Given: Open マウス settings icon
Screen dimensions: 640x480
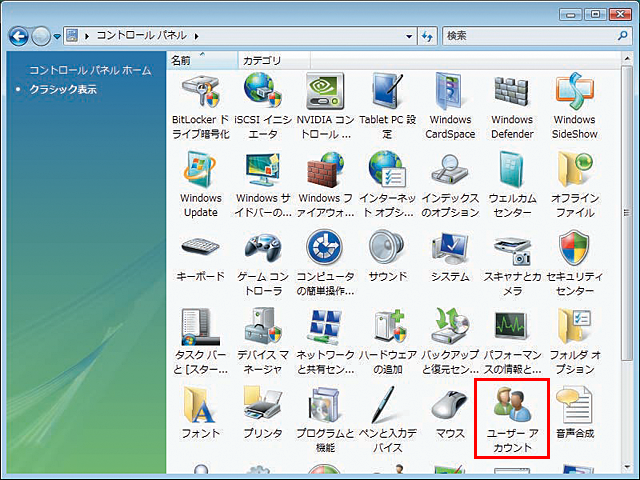Looking at the screenshot, I should click(450, 413).
